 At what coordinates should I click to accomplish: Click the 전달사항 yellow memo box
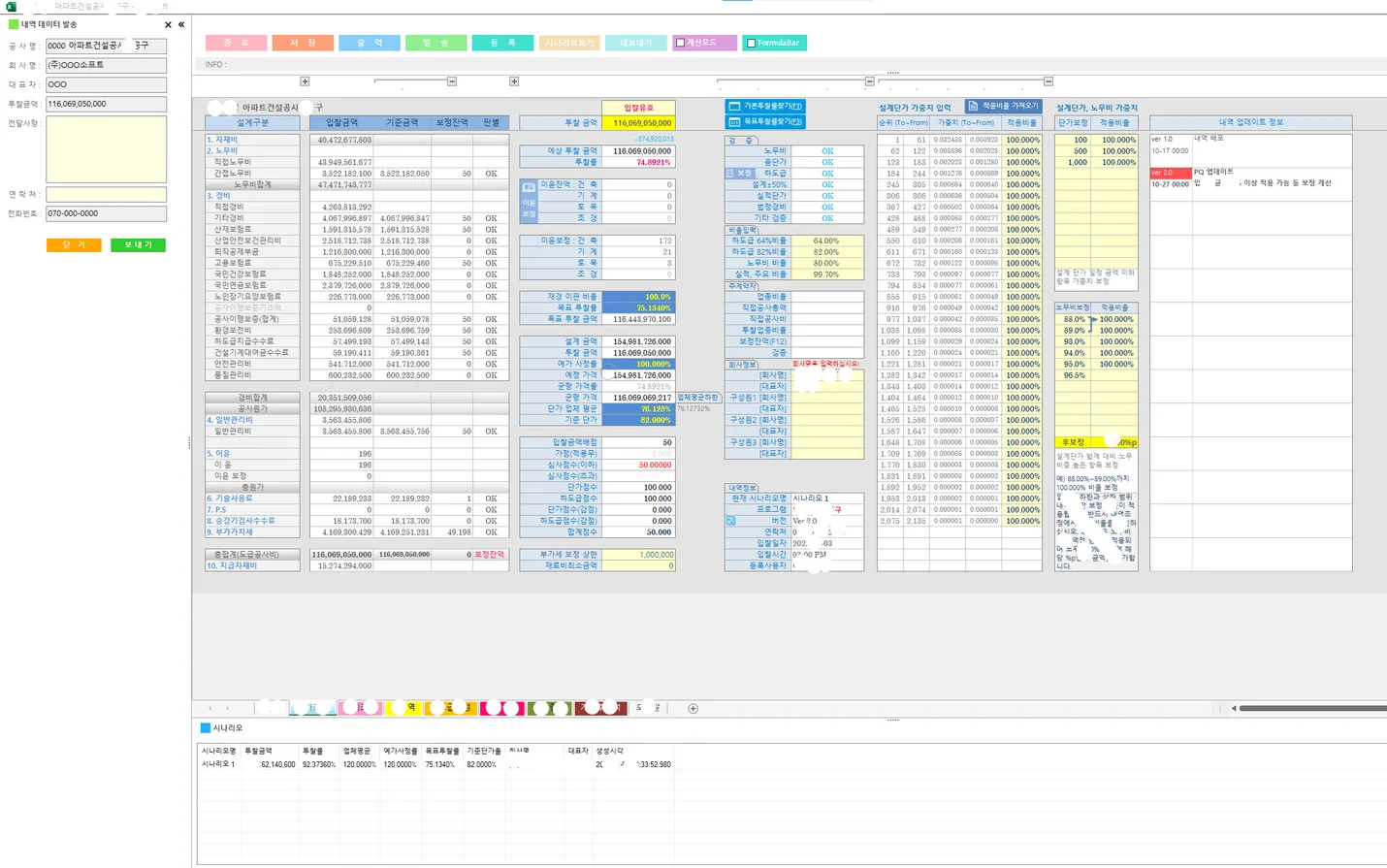(x=106, y=149)
